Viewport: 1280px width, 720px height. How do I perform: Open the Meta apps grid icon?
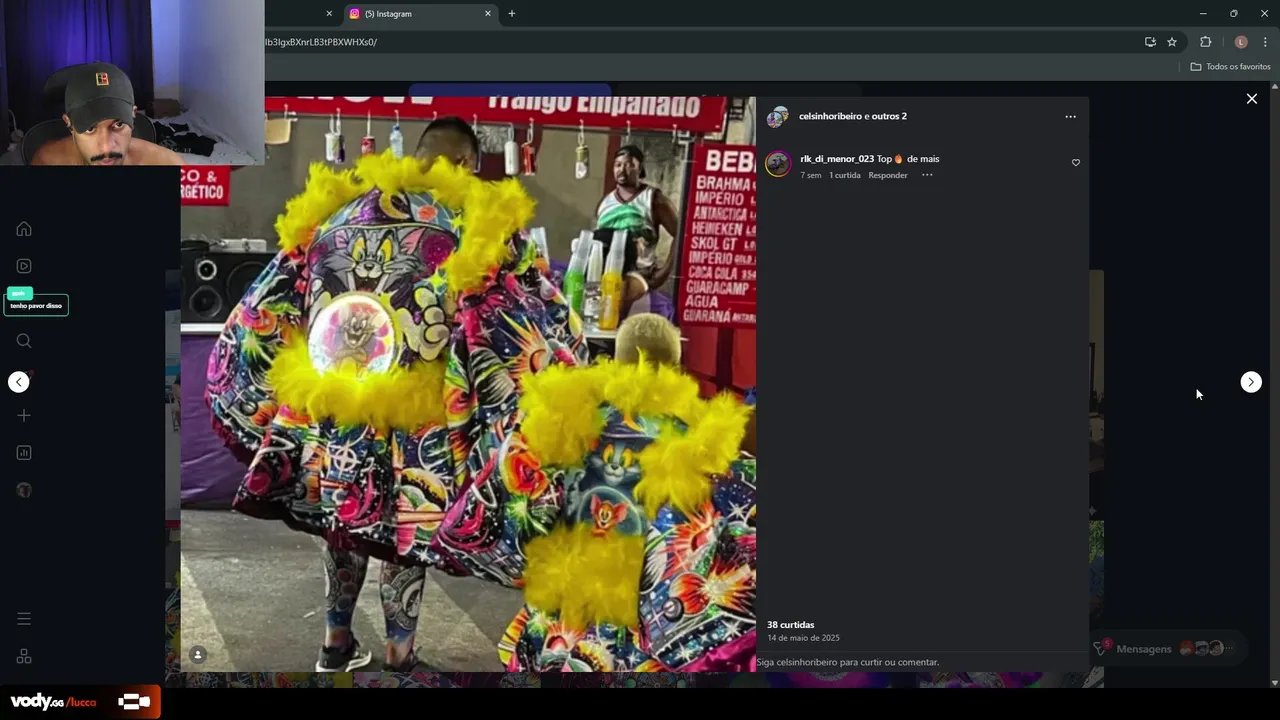(24, 656)
